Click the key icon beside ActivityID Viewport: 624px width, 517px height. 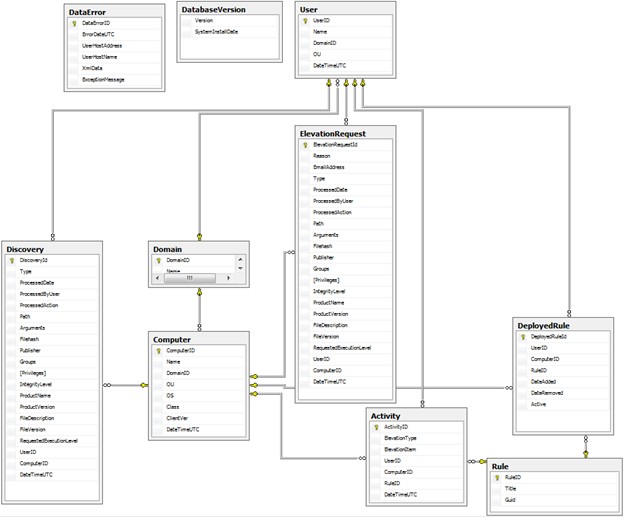pos(376,427)
